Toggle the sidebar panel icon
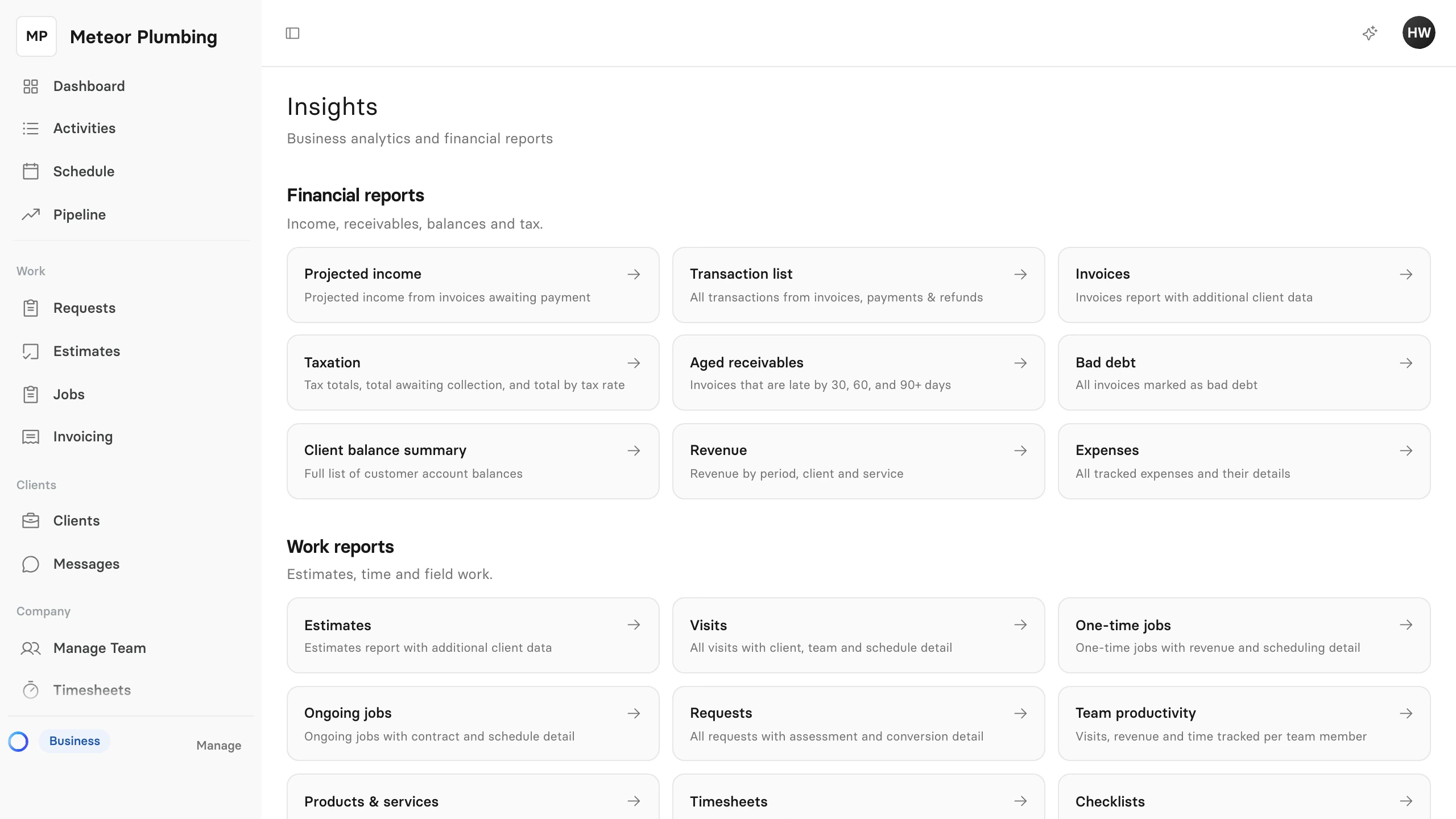This screenshot has width=1456, height=819. (x=292, y=33)
